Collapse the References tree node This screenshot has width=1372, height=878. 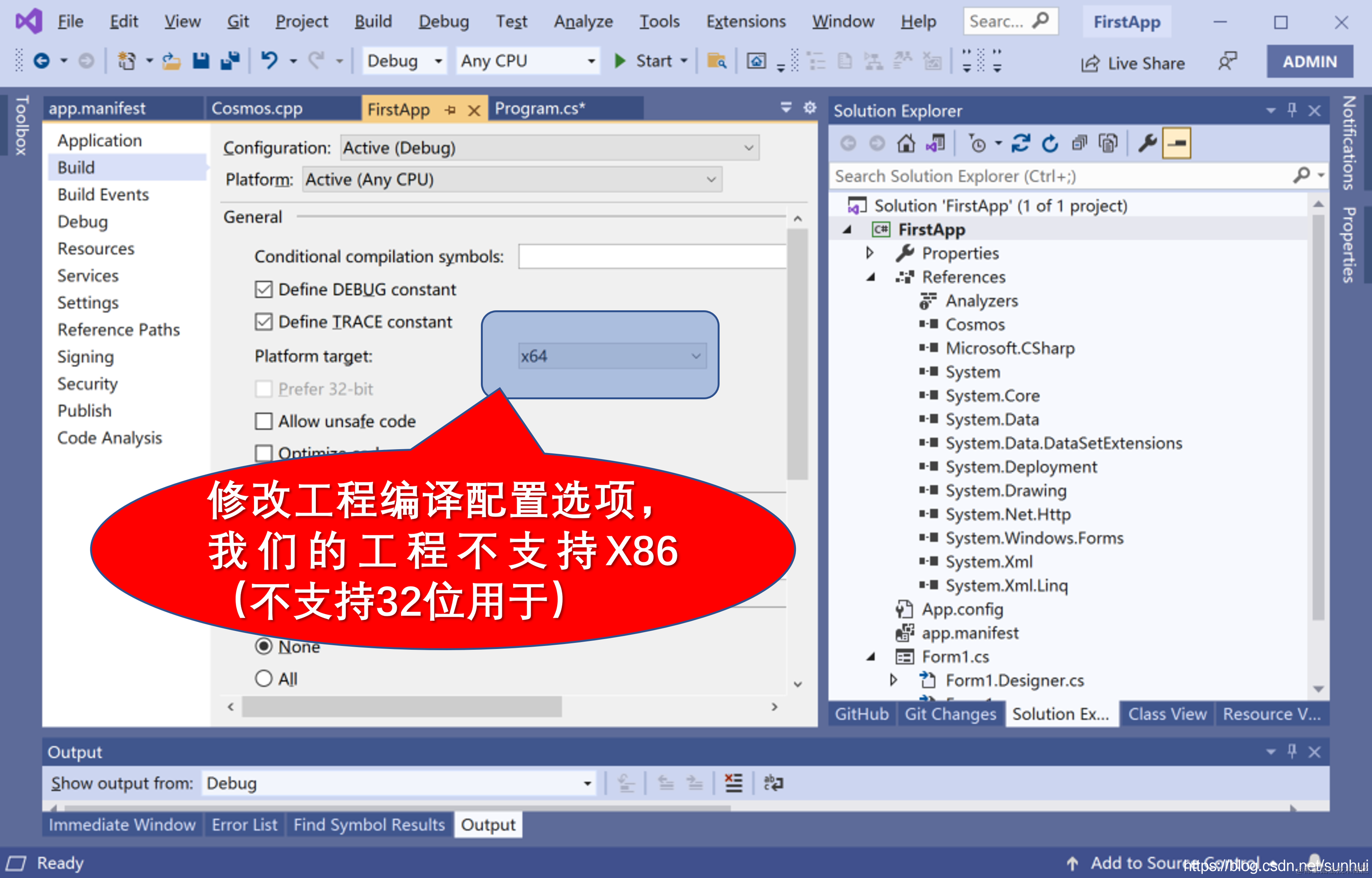871,277
